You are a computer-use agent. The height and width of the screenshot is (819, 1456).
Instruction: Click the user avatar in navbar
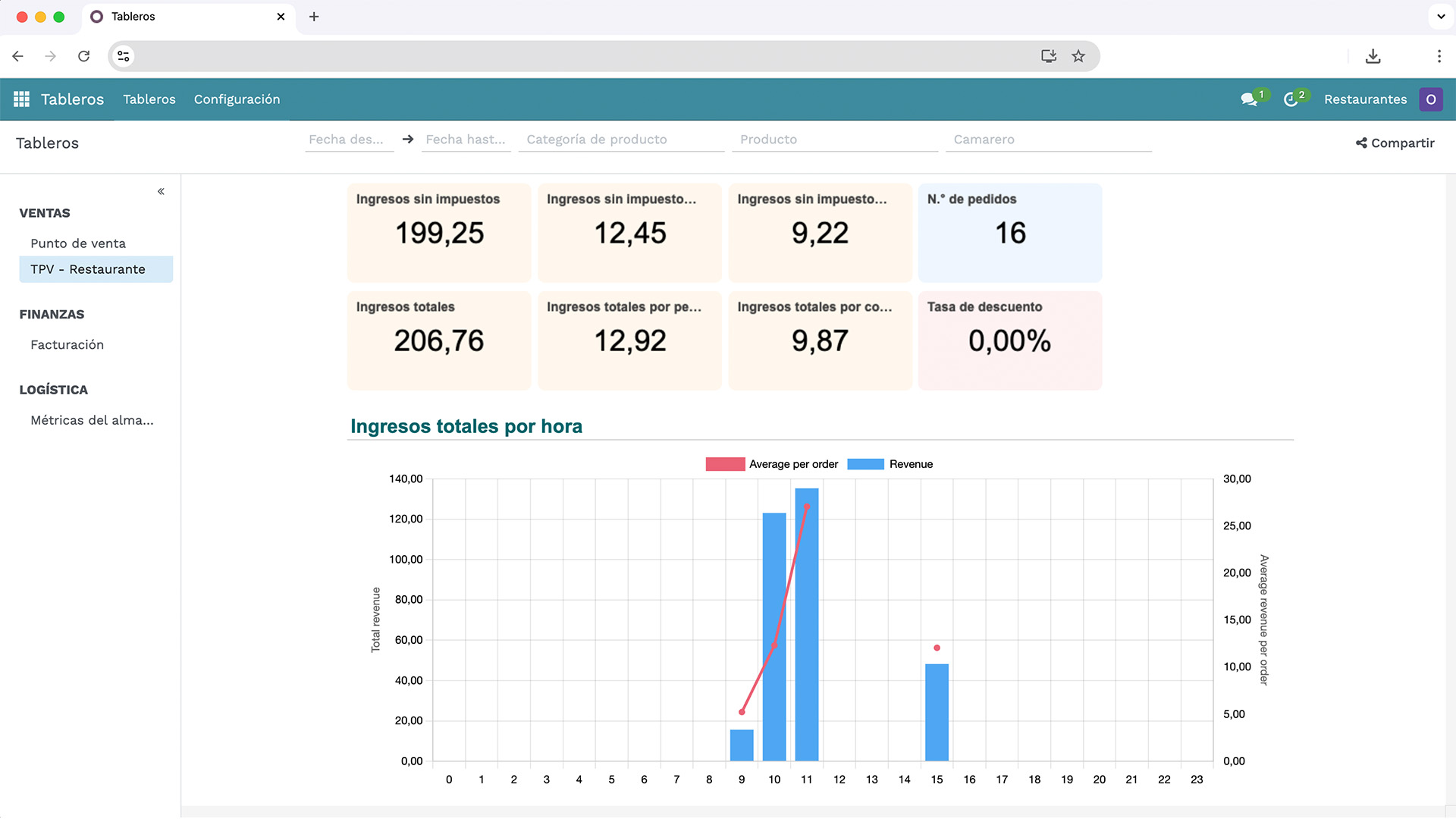click(1430, 99)
